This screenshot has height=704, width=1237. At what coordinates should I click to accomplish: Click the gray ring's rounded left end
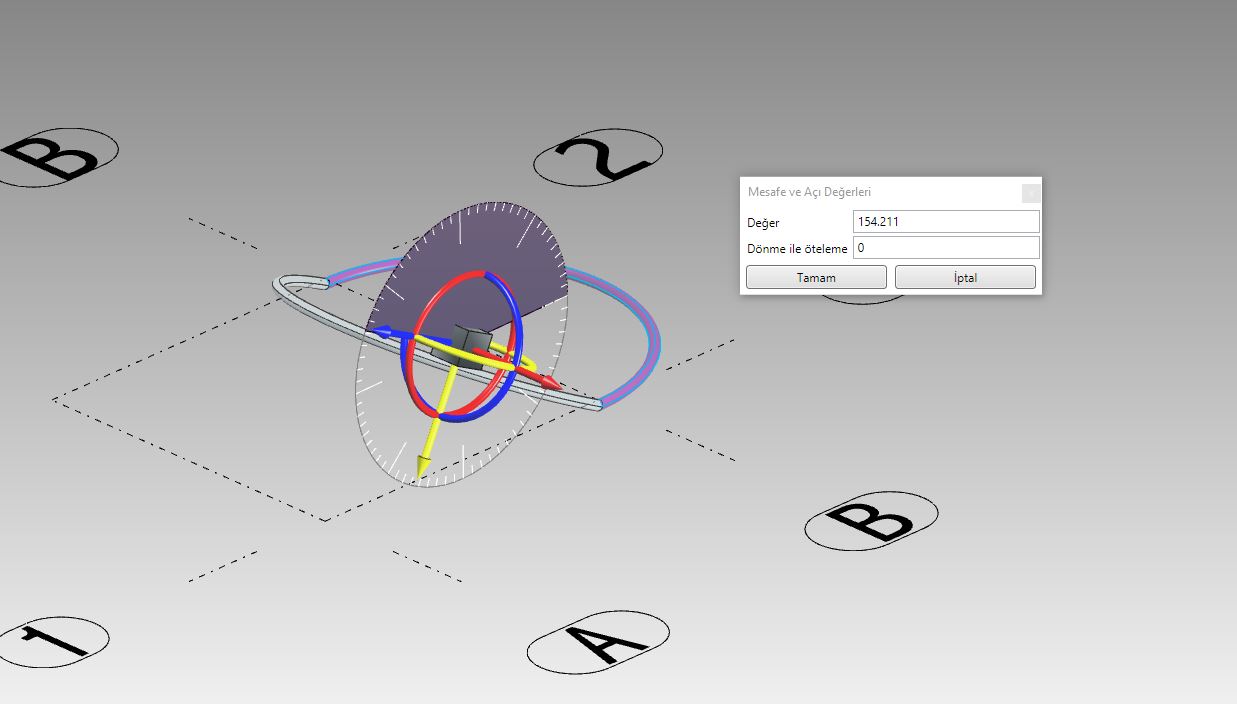tap(281, 285)
